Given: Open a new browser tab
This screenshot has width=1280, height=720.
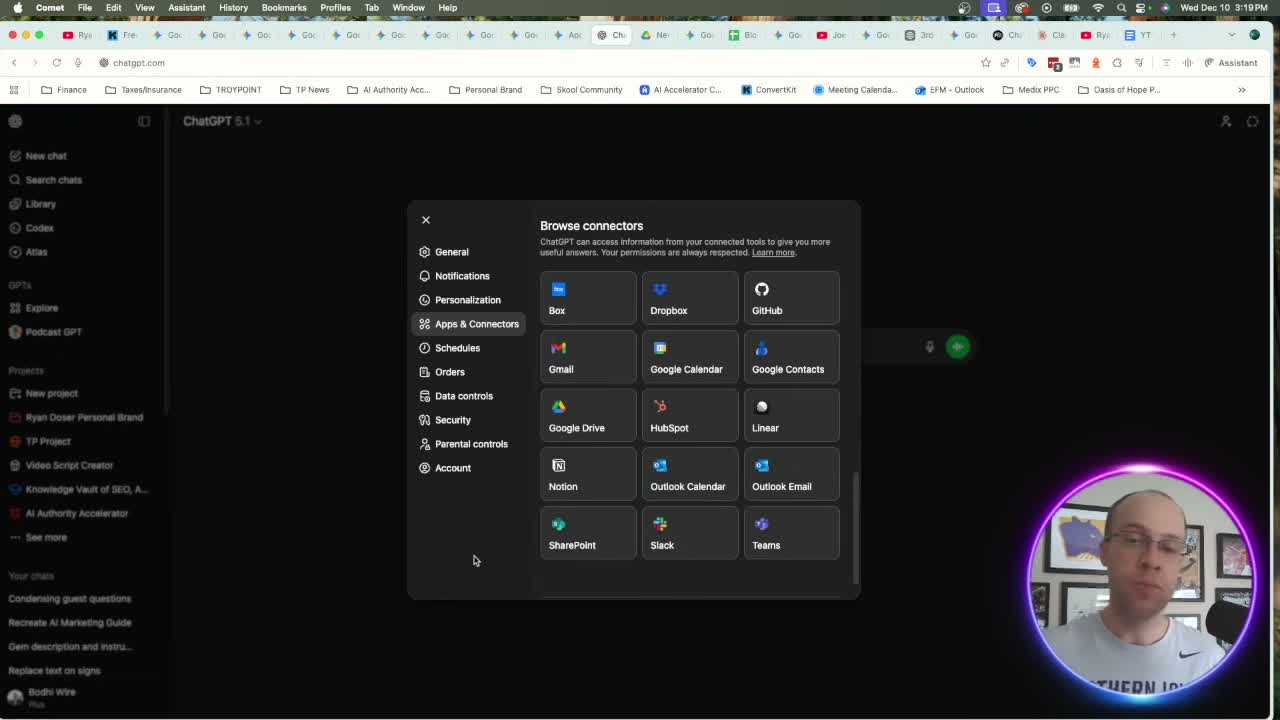Looking at the screenshot, I should 1173,35.
